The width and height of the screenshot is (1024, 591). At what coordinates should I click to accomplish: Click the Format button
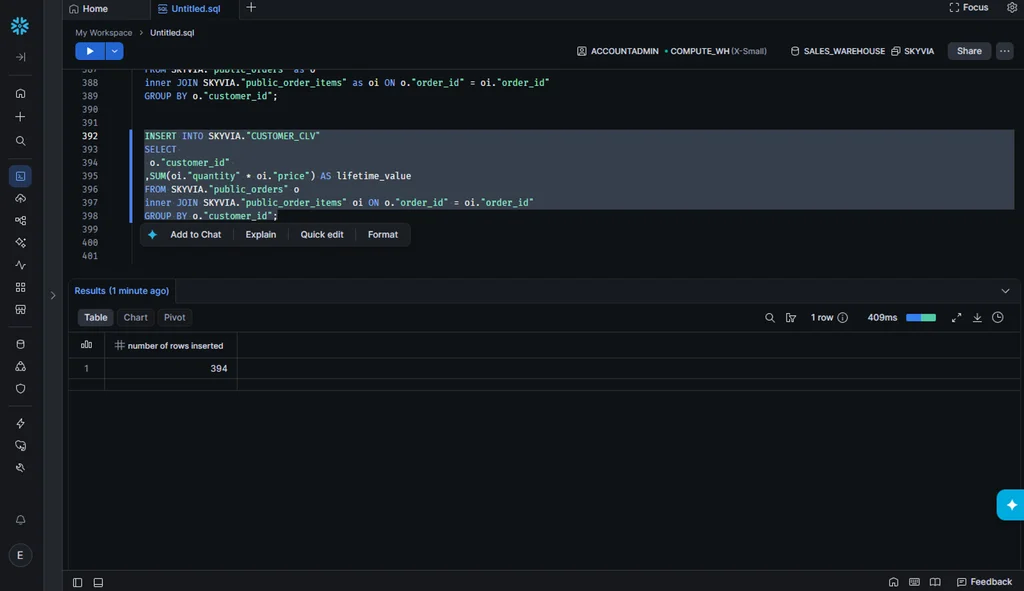pyautogui.click(x=383, y=234)
